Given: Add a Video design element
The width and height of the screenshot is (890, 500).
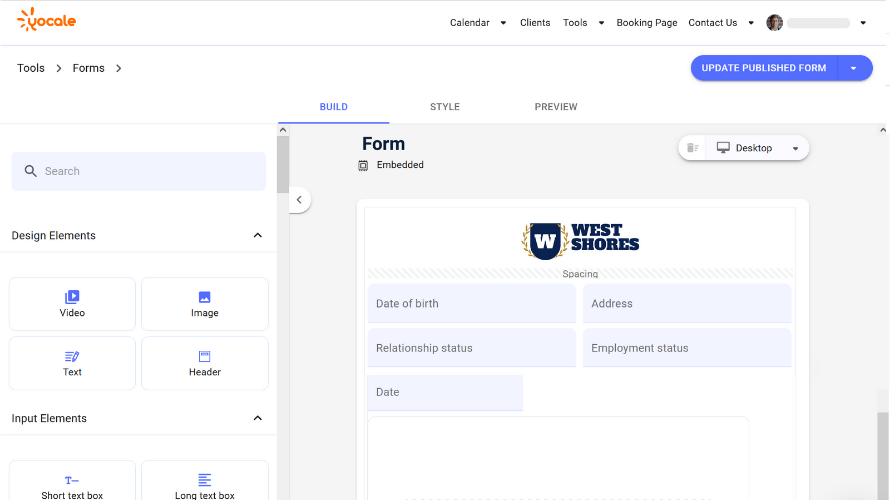Looking at the screenshot, I should point(72,304).
